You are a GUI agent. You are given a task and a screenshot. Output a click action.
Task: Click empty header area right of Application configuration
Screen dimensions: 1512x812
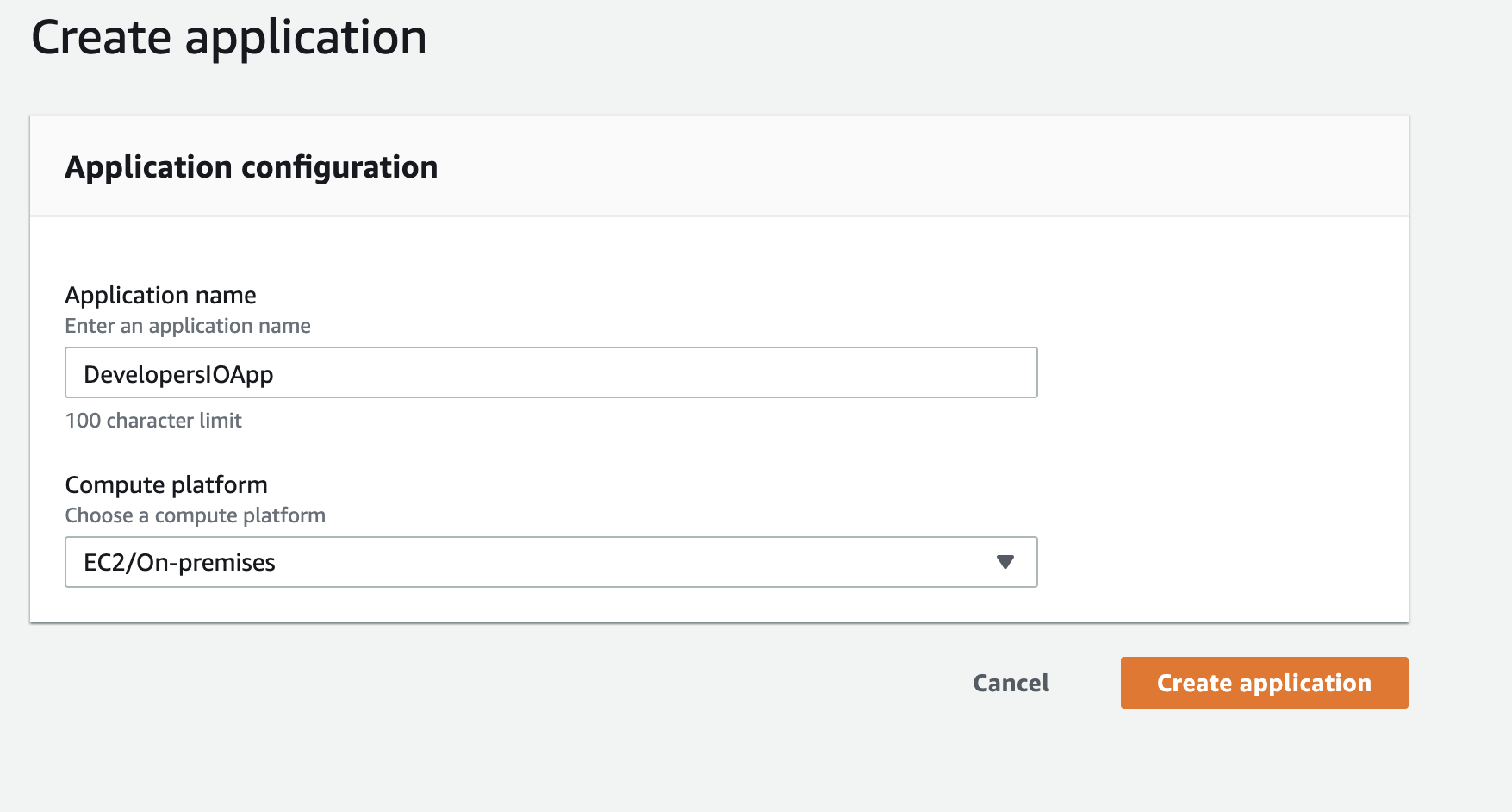[948, 167]
